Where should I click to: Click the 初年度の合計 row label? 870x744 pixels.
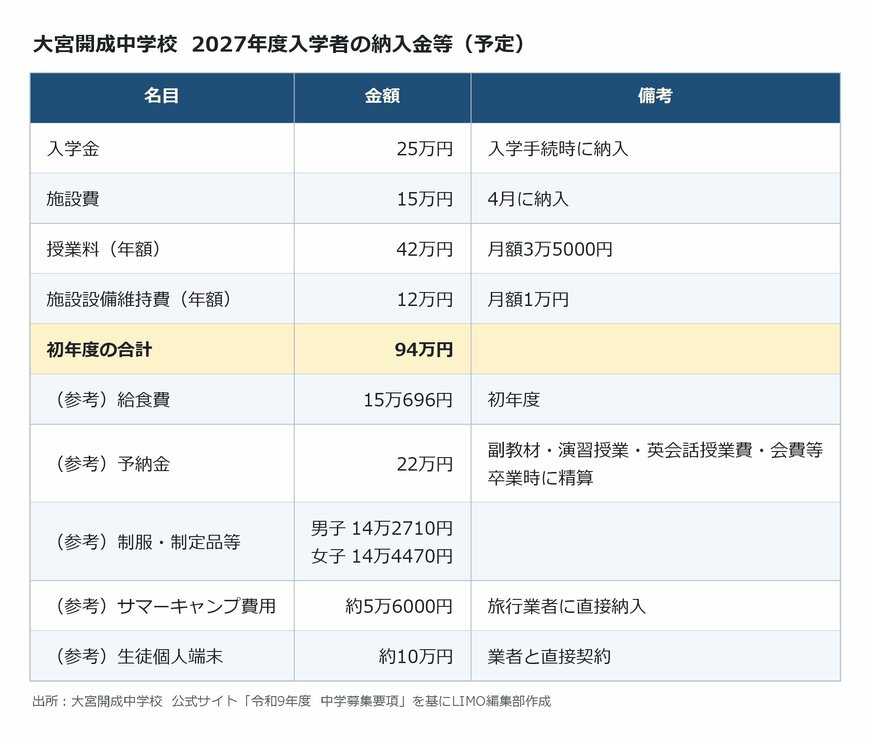(x=99, y=350)
